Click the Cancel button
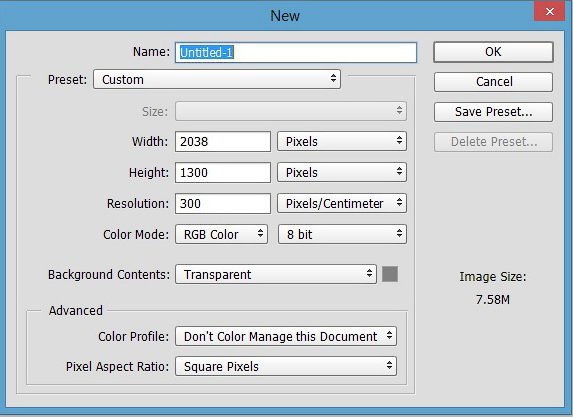Image resolution: width=573 pixels, height=417 pixels. tap(493, 81)
